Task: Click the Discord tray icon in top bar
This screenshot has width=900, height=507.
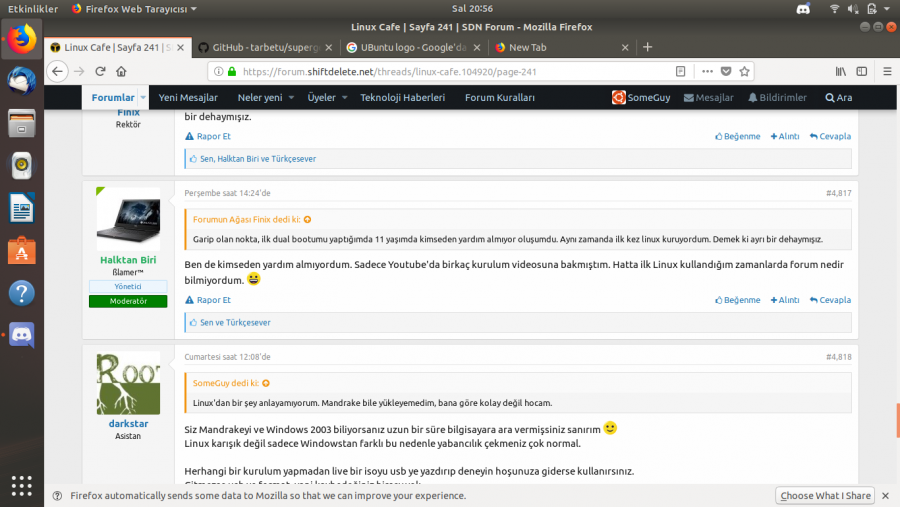Action: [803, 9]
